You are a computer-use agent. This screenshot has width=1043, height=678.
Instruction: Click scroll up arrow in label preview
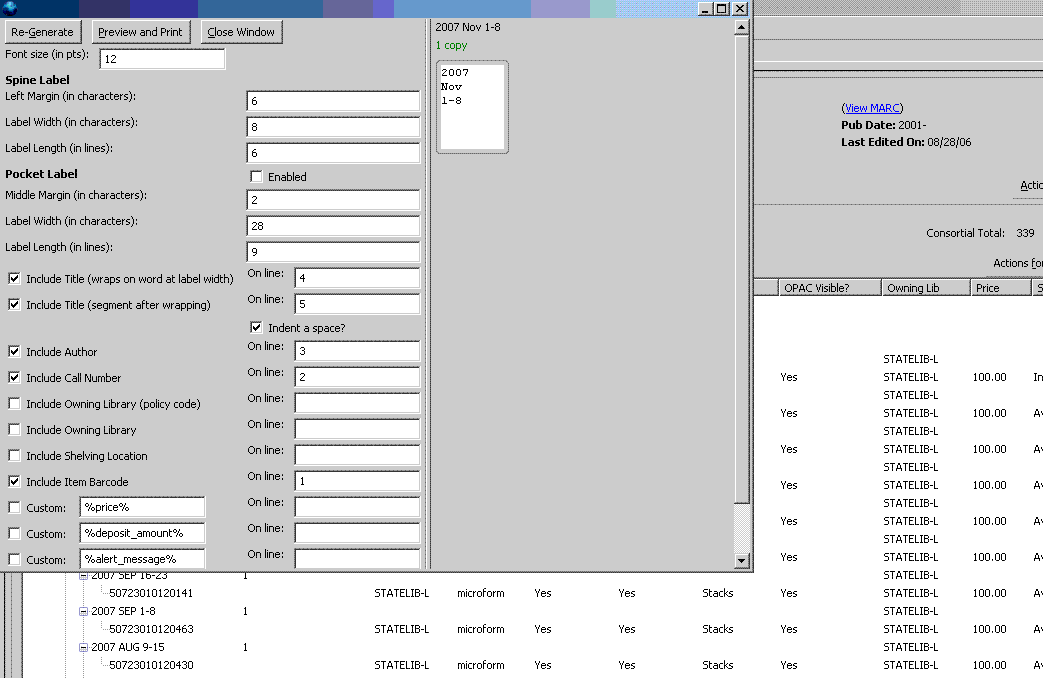[x=741, y=27]
